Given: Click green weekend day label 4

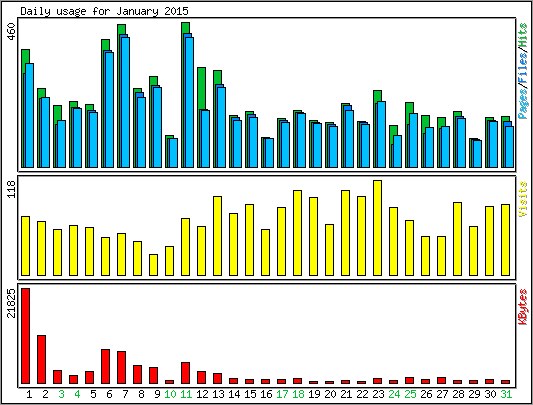Looking at the screenshot, I should click(x=77, y=394).
